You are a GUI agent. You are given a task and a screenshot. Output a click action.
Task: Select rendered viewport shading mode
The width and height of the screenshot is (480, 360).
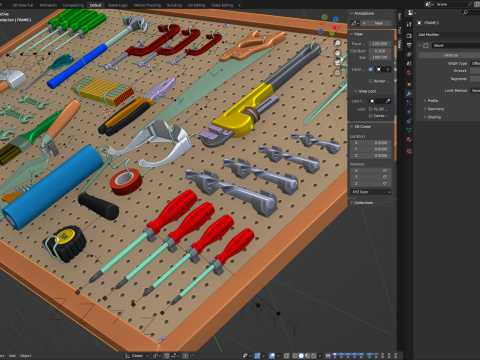pyautogui.click(x=313, y=356)
